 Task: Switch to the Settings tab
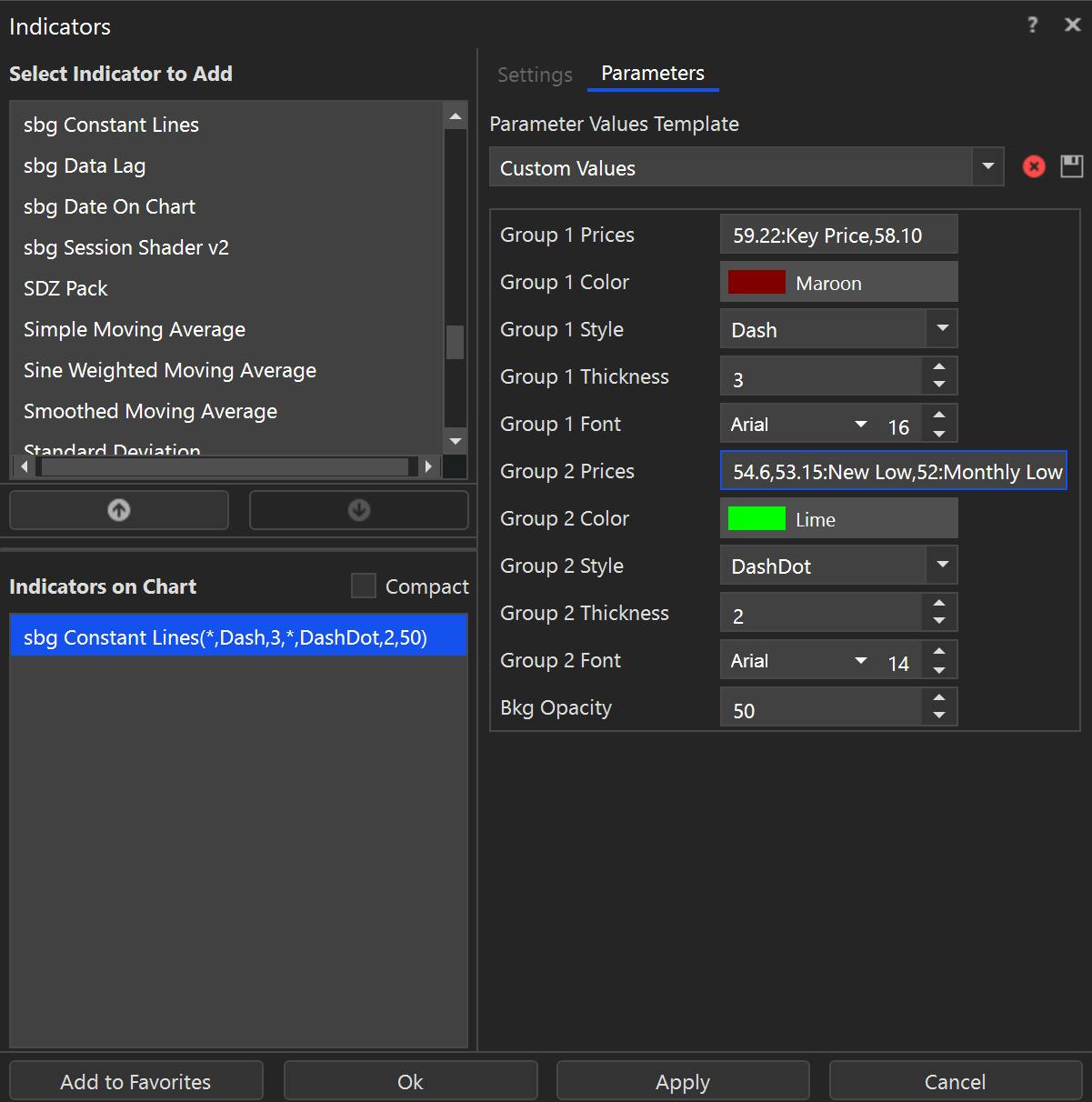pos(534,75)
